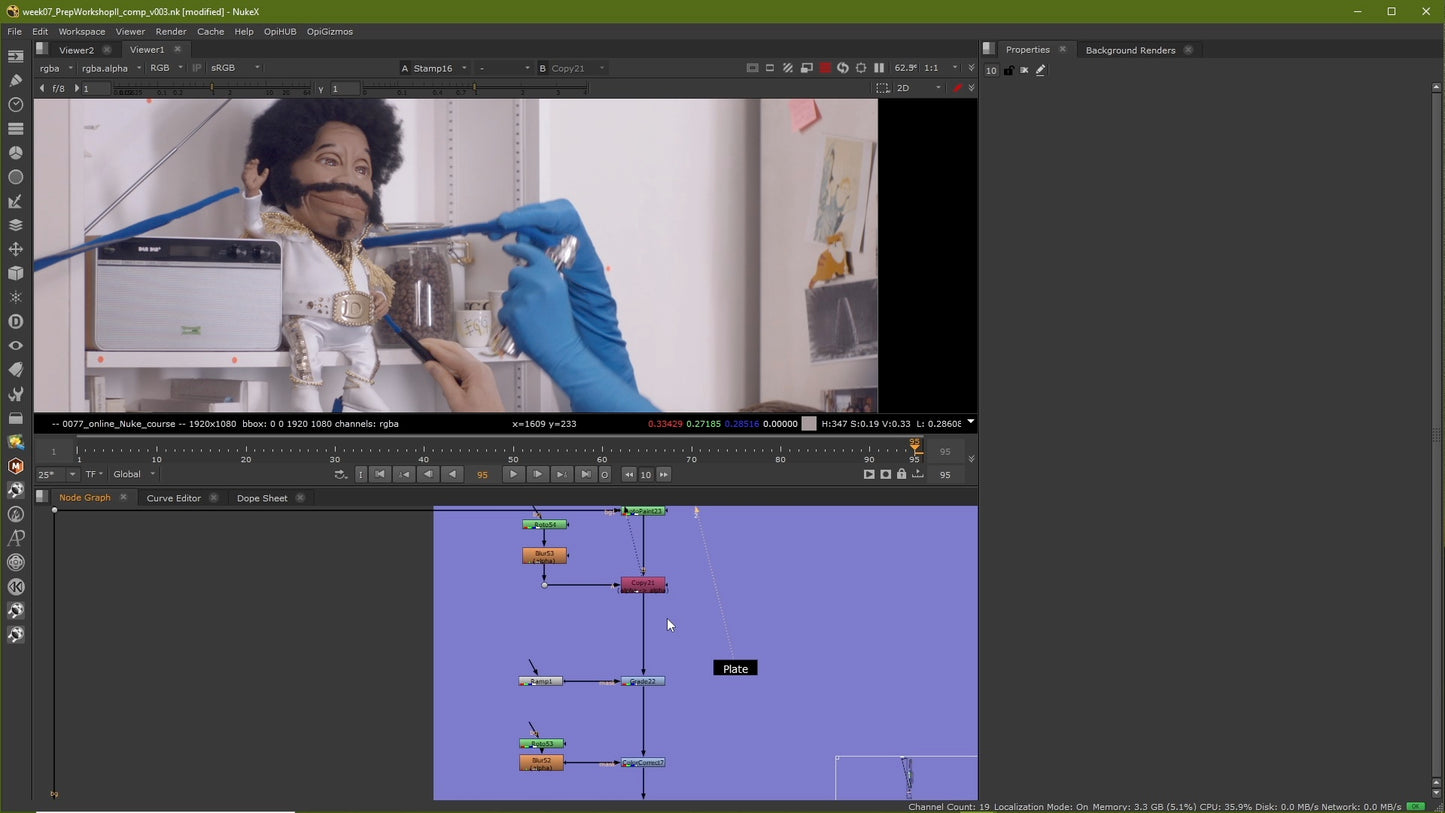Toggle the viewer lock icon near timeline

(x=901, y=474)
